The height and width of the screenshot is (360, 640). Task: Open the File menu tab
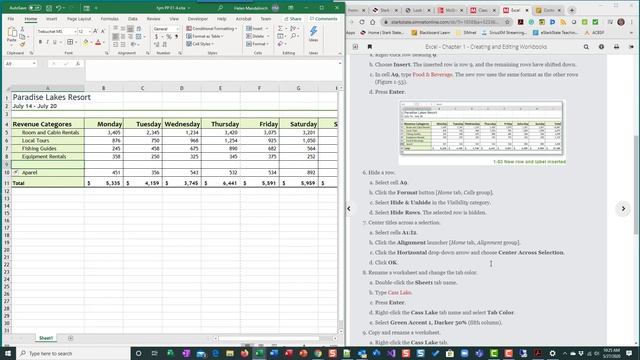click(x=11, y=19)
